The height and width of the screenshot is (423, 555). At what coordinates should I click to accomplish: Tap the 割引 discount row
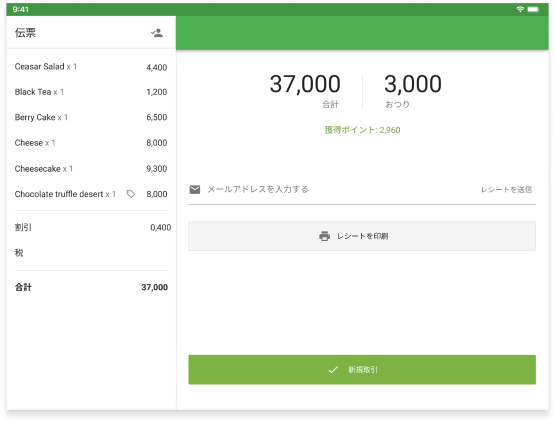92,227
